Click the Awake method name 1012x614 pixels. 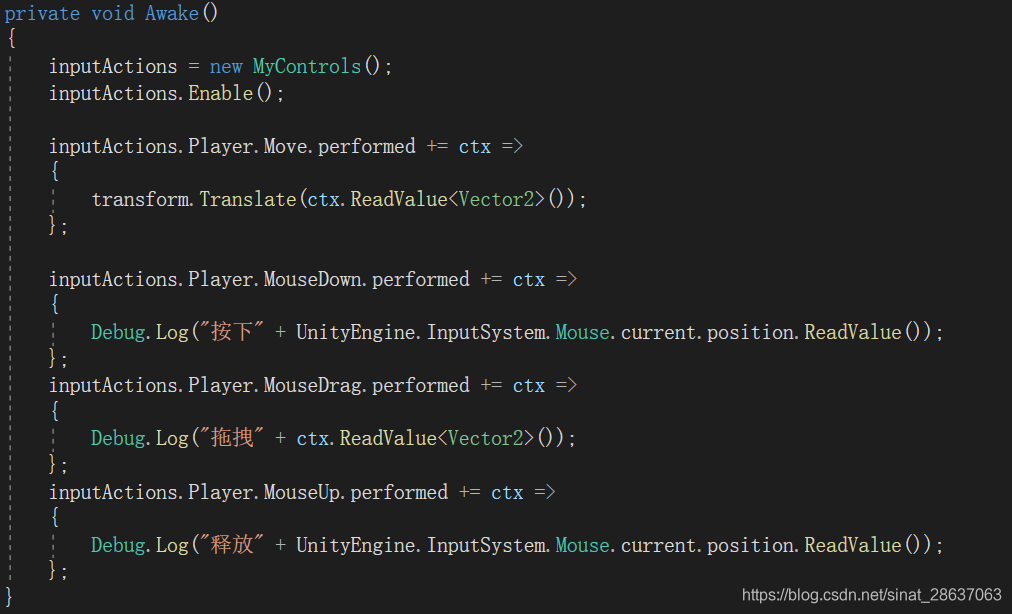tap(171, 13)
